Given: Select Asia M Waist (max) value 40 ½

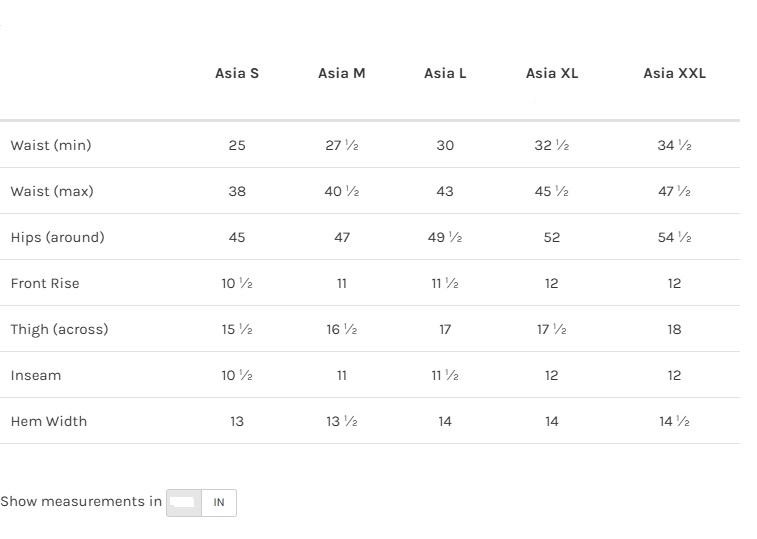Looking at the screenshot, I should click(341, 191).
